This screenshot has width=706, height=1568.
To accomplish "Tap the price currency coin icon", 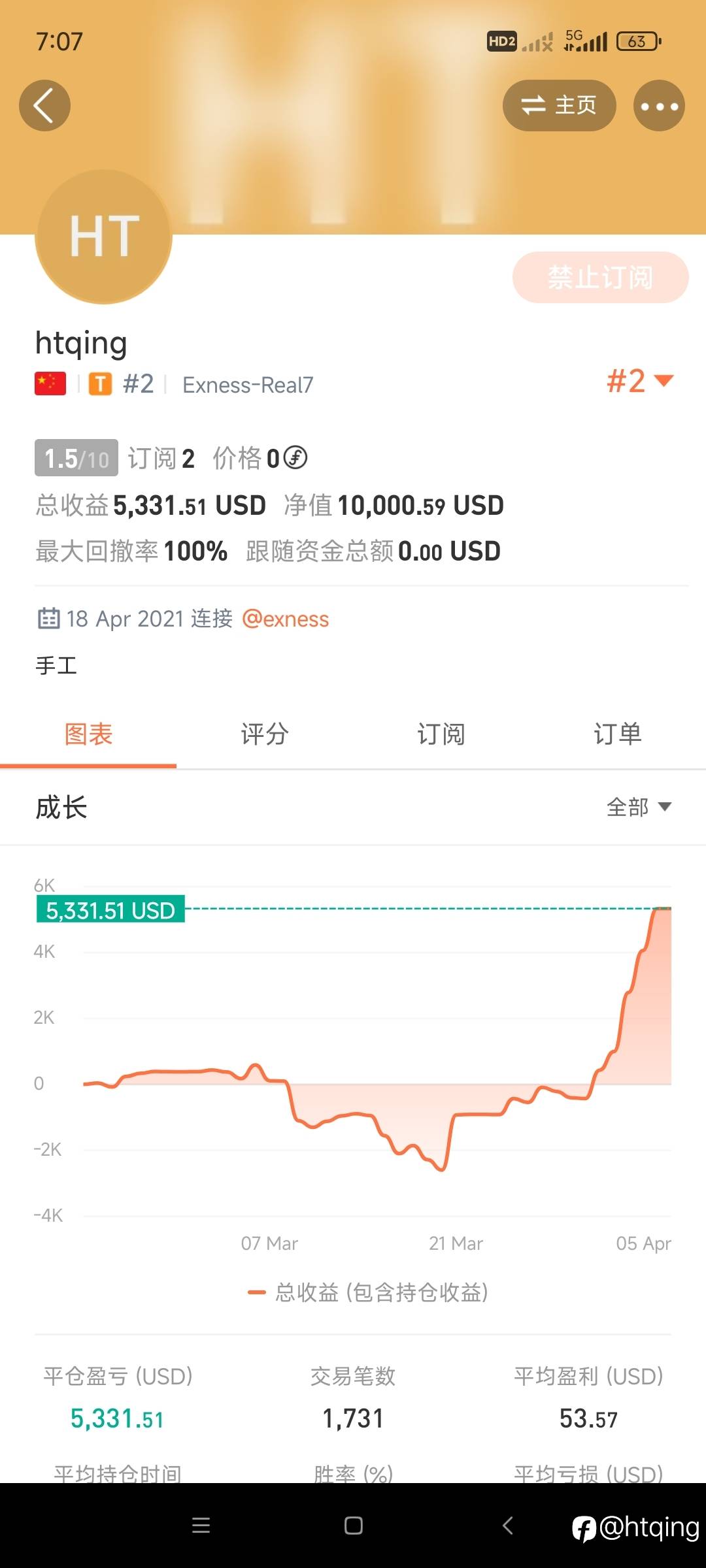I will (x=295, y=458).
